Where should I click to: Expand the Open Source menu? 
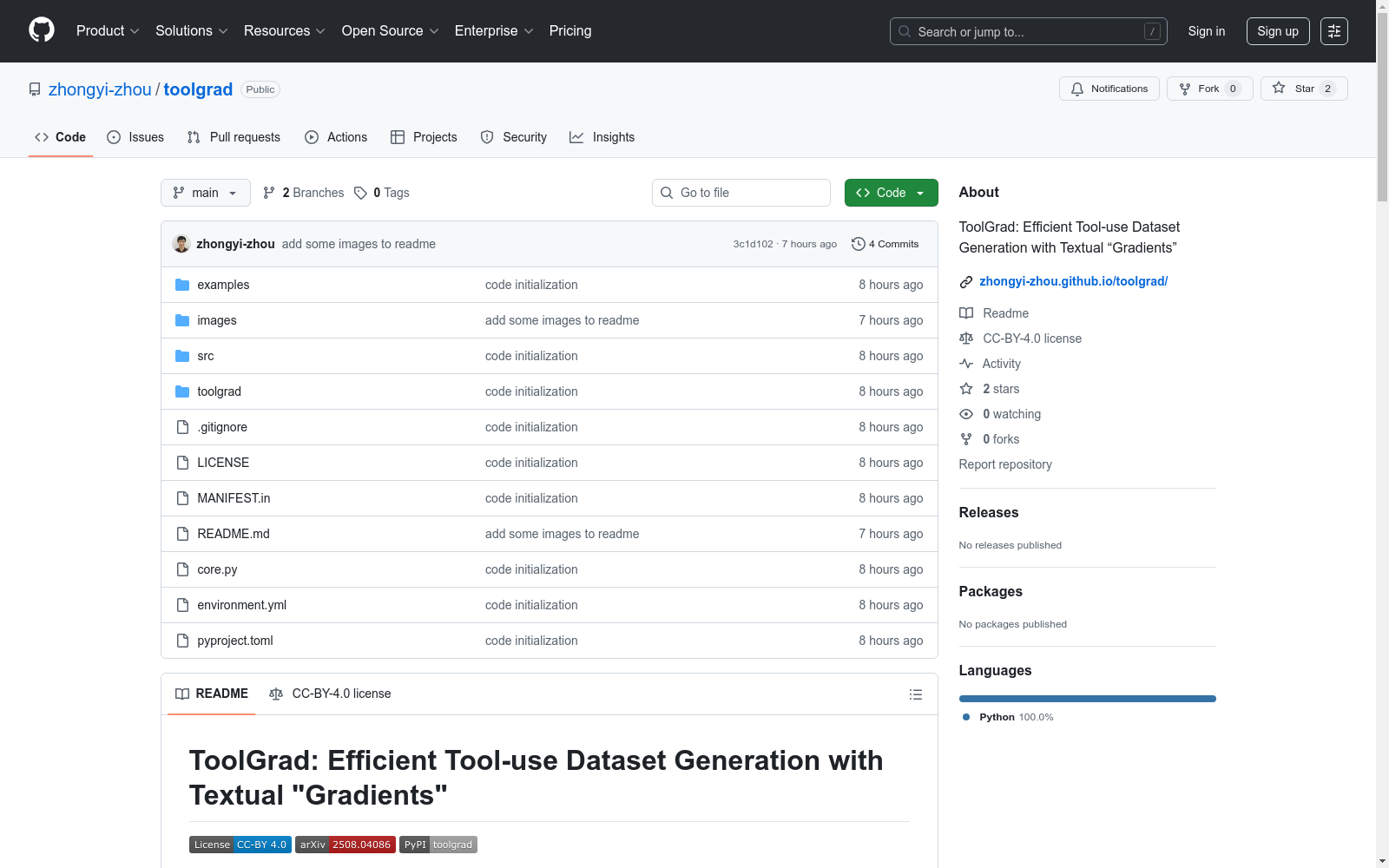coord(391,31)
